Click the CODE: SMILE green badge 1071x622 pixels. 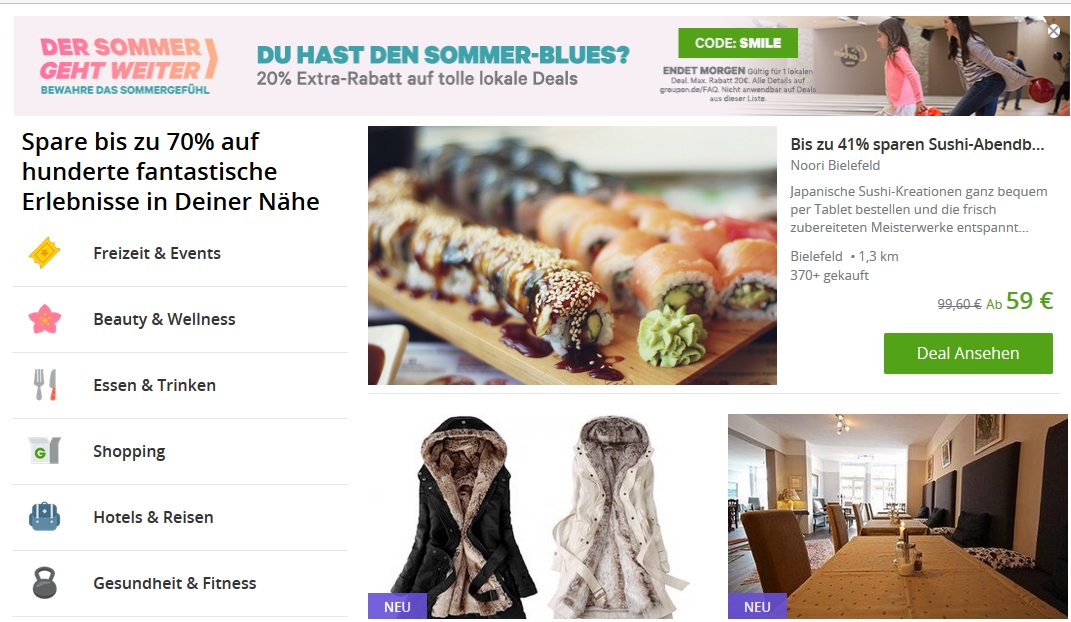[738, 43]
